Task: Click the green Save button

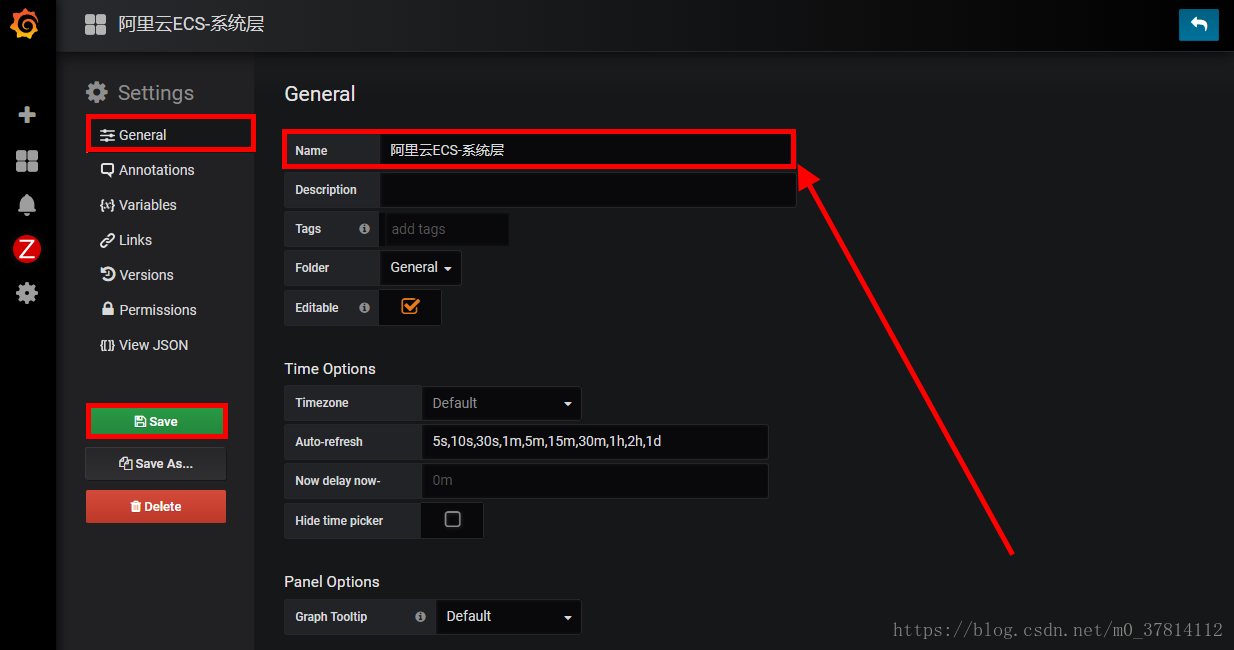Action: 156,421
